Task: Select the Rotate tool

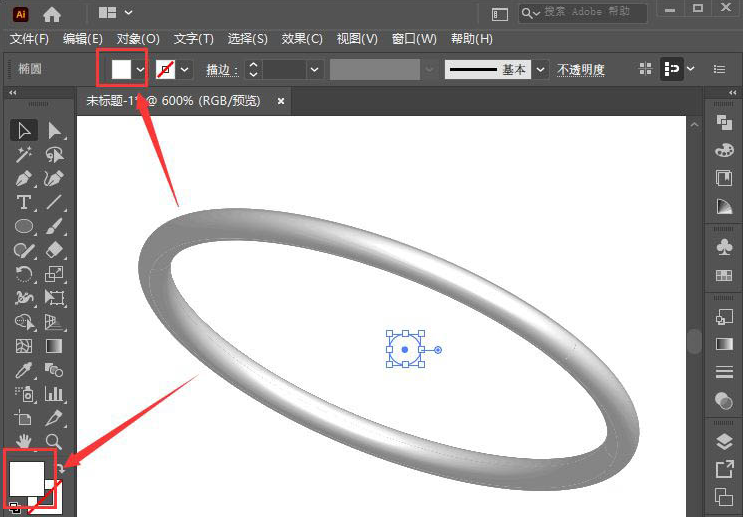Action: (x=24, y=274)
